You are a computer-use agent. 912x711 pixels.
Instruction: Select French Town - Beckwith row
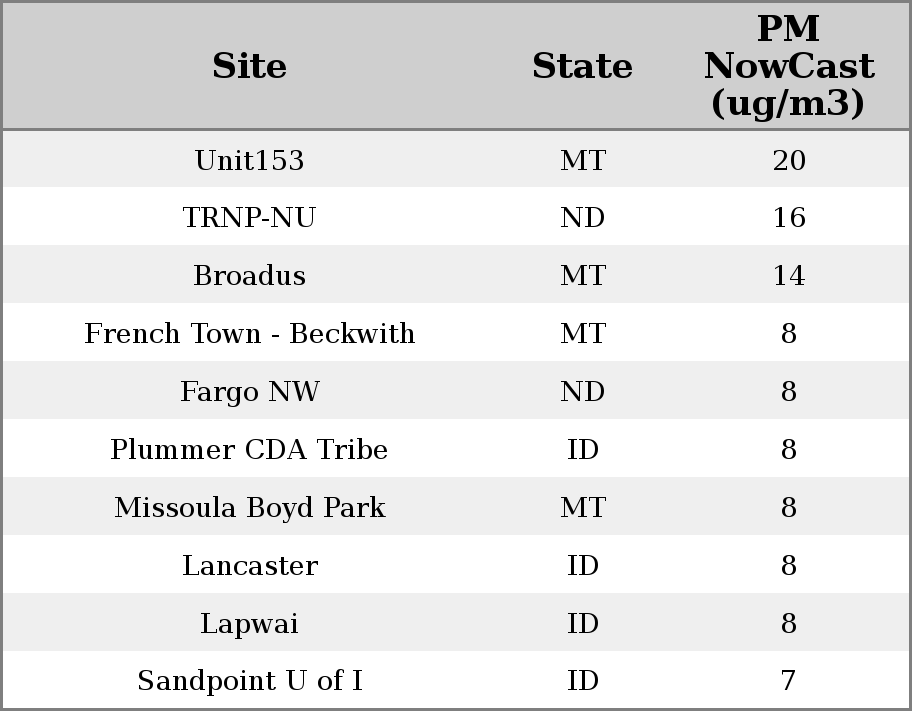(249, 334)
